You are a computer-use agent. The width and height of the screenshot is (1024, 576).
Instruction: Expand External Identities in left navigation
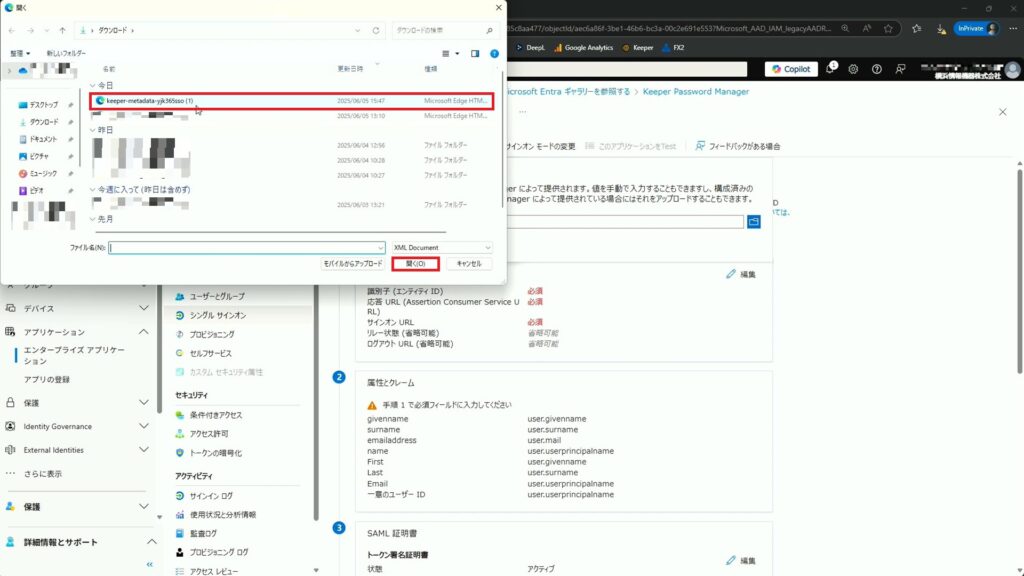tap(144, 449)
